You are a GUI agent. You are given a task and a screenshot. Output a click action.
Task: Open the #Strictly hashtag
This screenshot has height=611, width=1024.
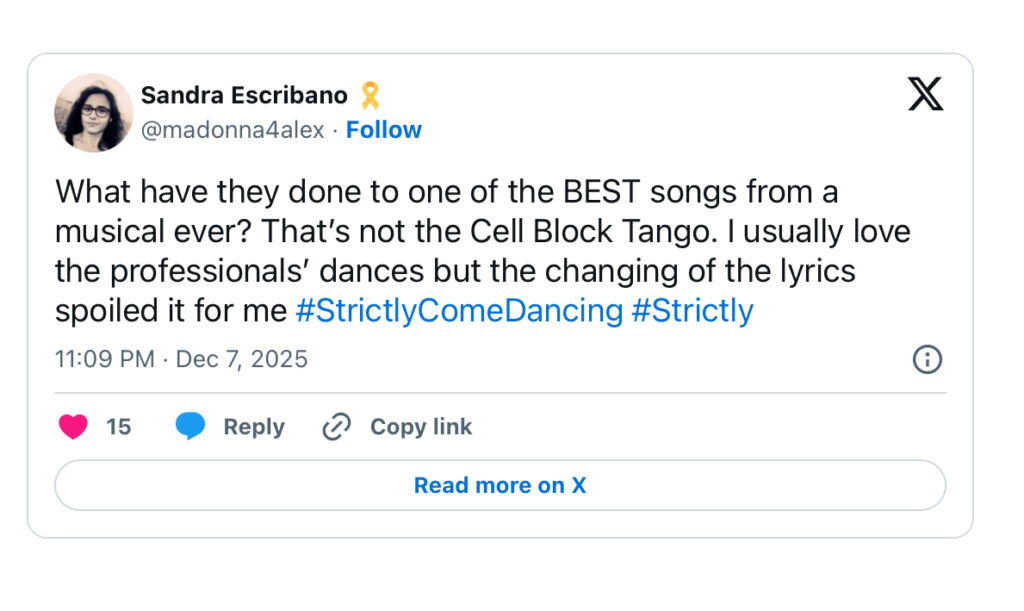click(692, 311)
